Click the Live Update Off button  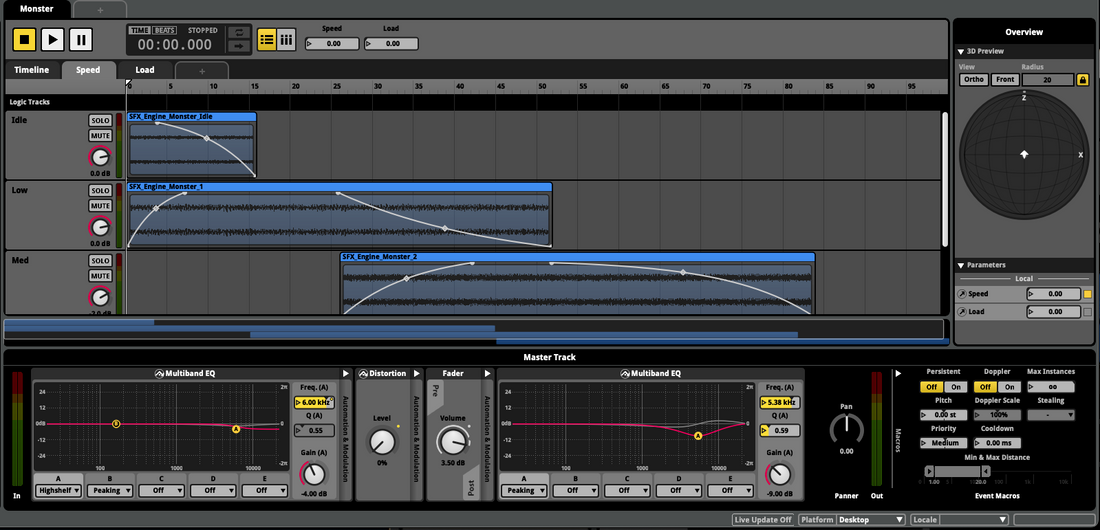coord(762,520)
